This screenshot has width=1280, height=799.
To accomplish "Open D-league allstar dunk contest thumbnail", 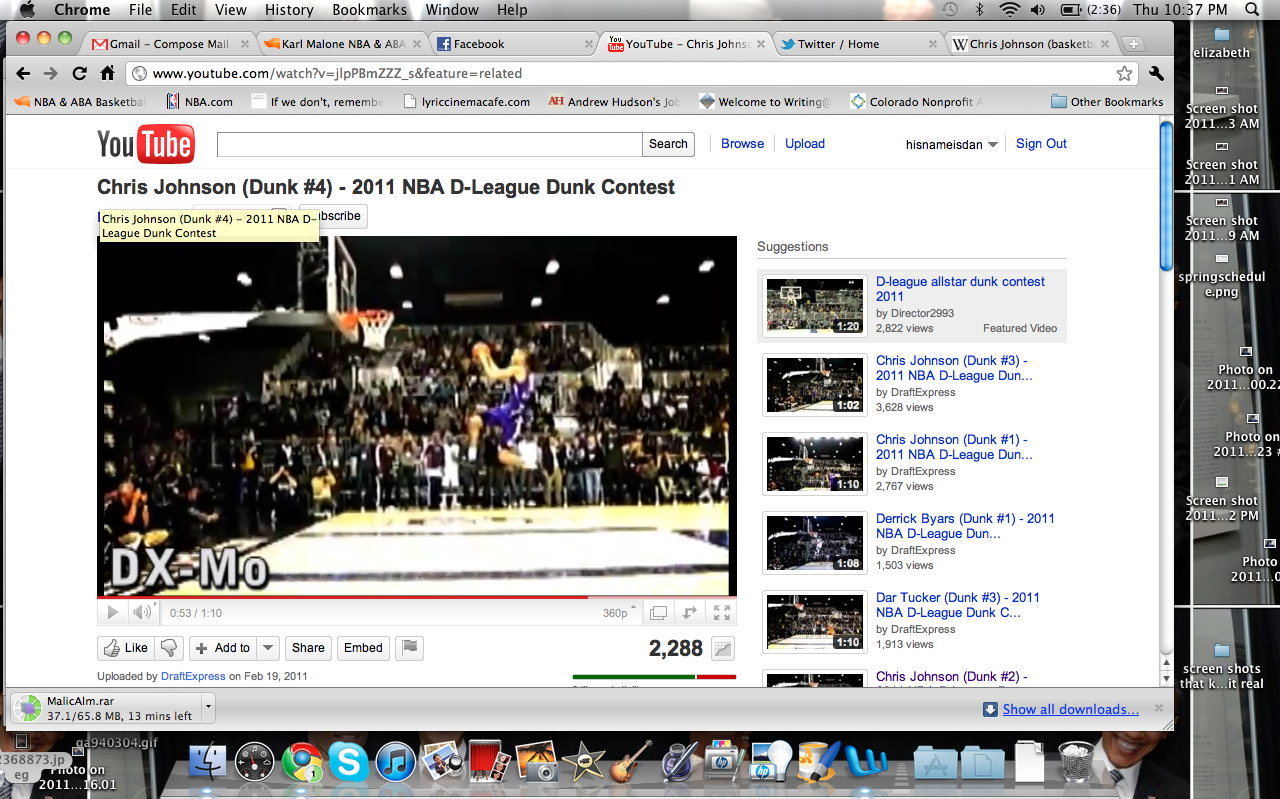I will click(x=814, y=305).
